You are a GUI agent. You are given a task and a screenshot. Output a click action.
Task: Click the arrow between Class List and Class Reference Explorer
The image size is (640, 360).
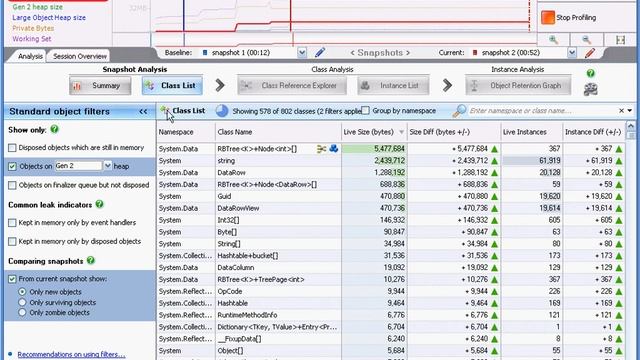click(220, 85)
